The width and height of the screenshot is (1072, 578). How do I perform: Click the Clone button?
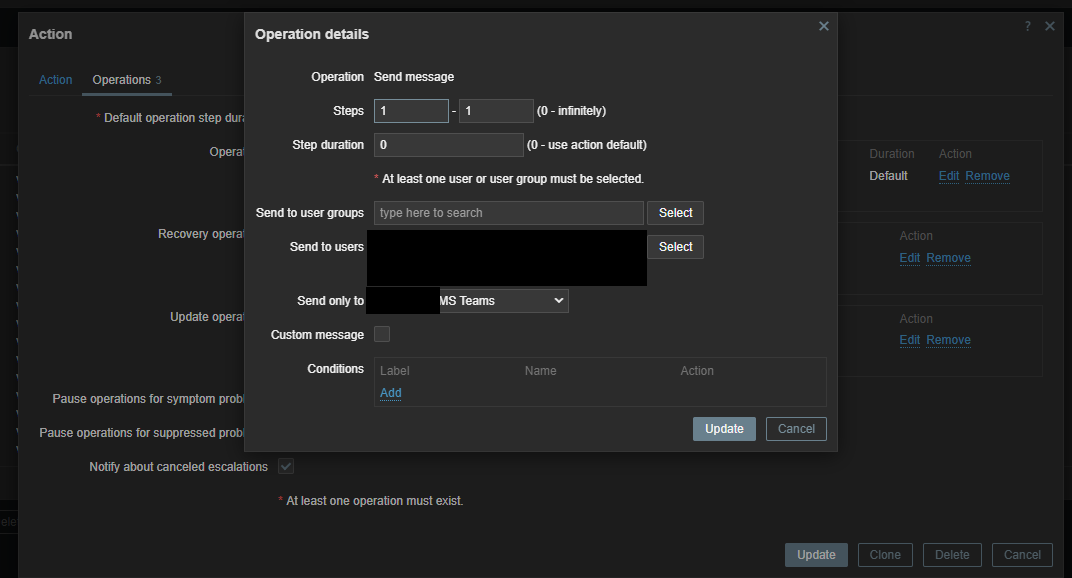885,555
